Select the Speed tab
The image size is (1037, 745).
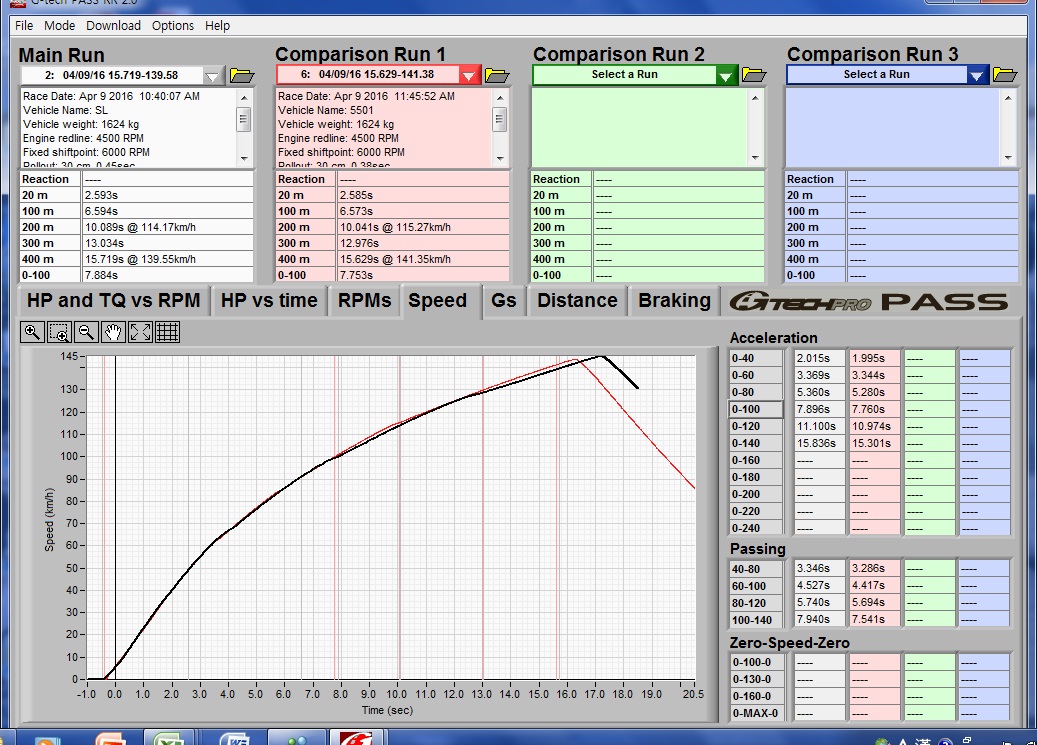pos(438,301)
